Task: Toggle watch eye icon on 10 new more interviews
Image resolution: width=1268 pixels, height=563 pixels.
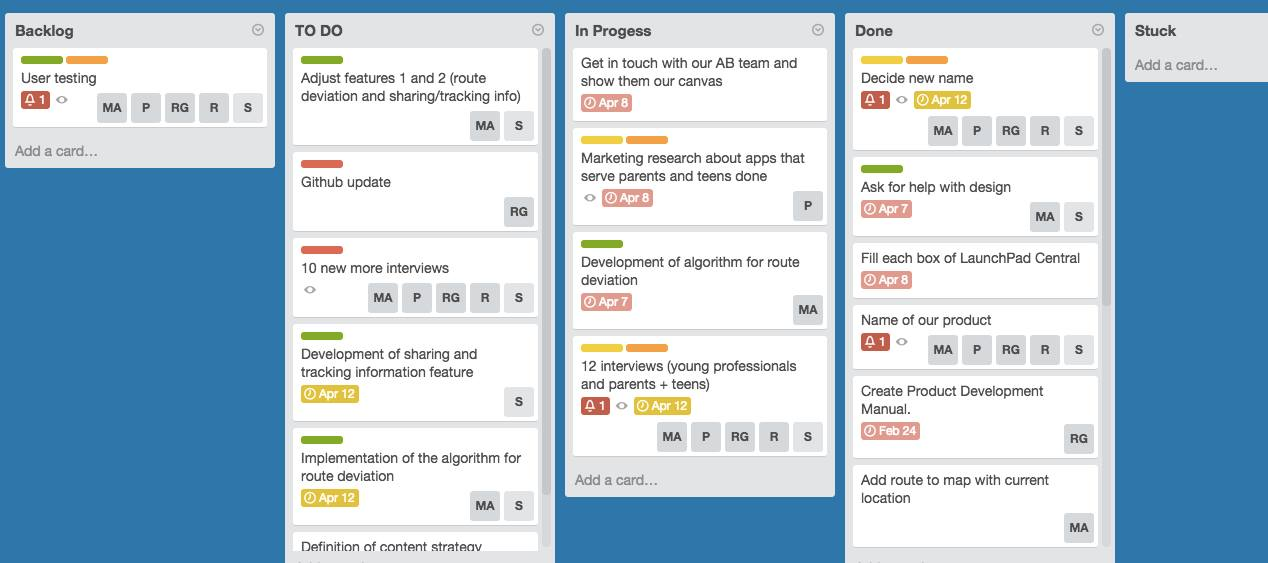Action: point(310,290)
